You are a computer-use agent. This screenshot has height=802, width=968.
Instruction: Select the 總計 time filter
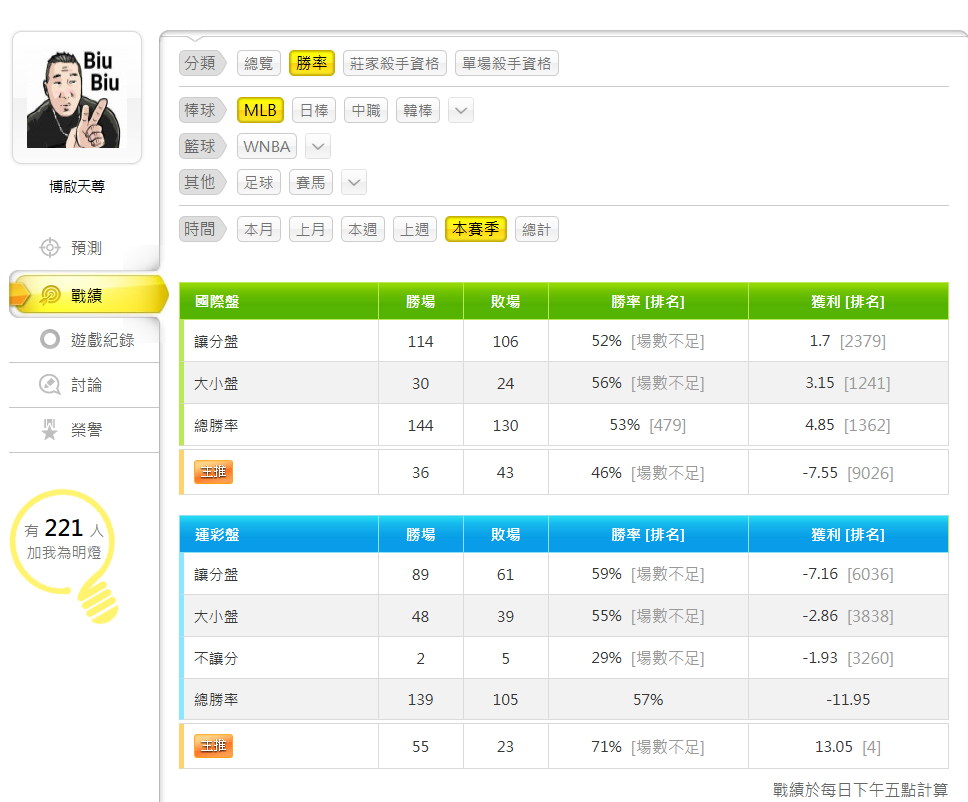[536, 229]
